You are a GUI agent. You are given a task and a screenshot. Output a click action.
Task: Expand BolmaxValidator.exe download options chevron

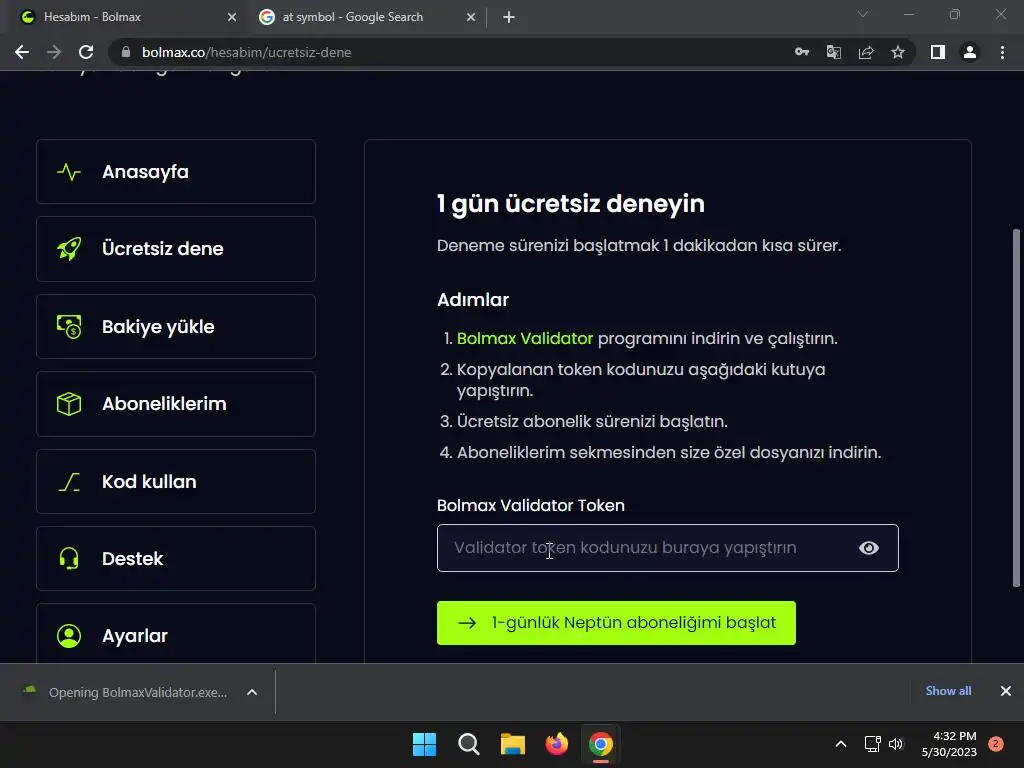point(252,692)
